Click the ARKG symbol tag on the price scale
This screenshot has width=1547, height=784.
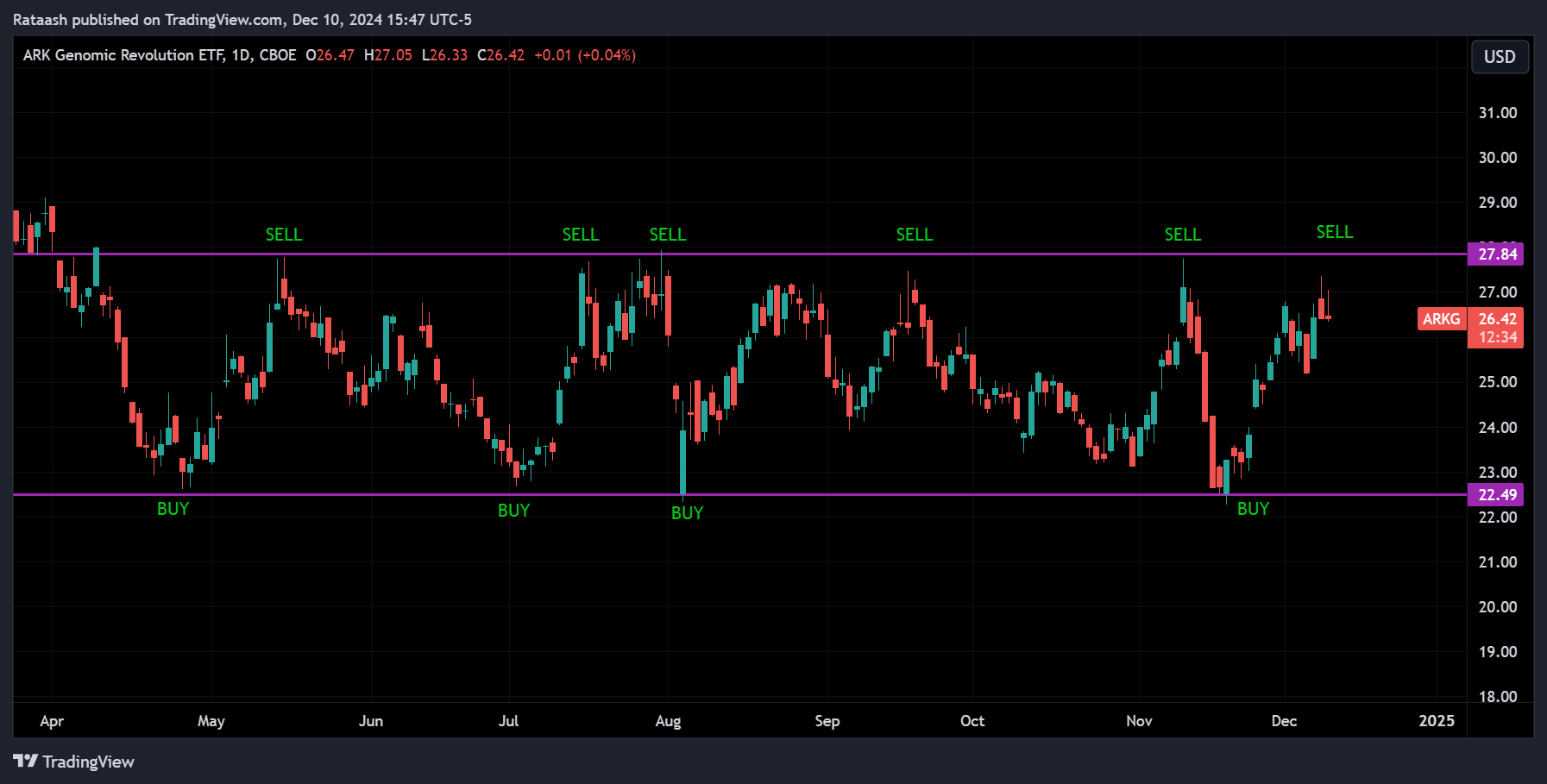[x=1441, y=319]
